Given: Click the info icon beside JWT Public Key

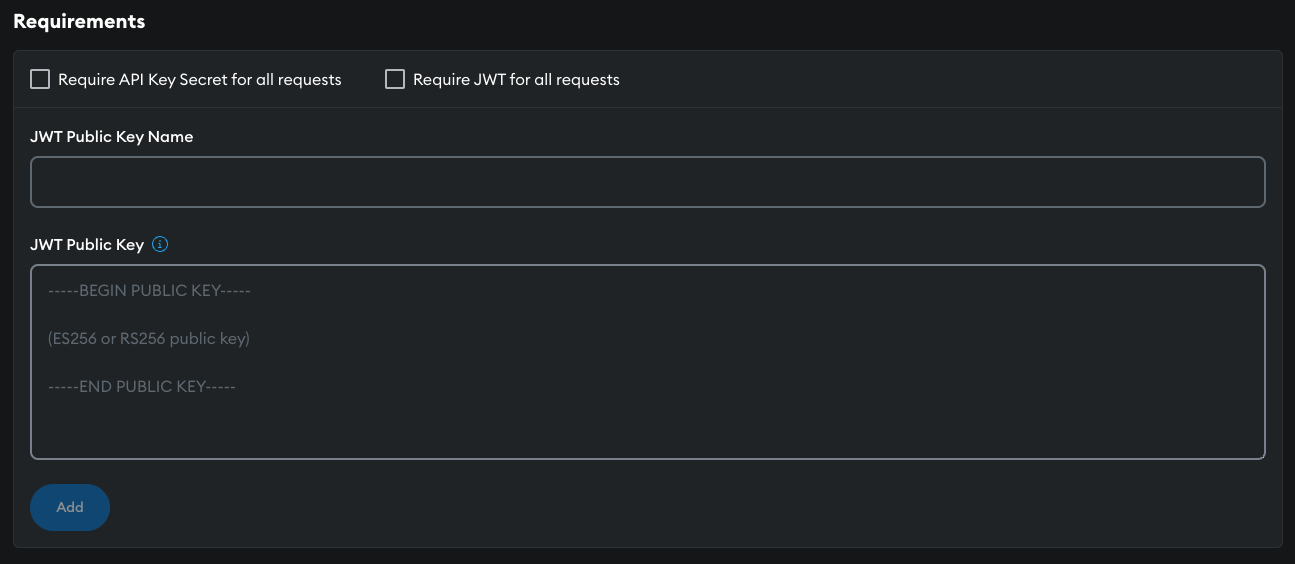Looking at the screenshot, I should click(160, 244).
